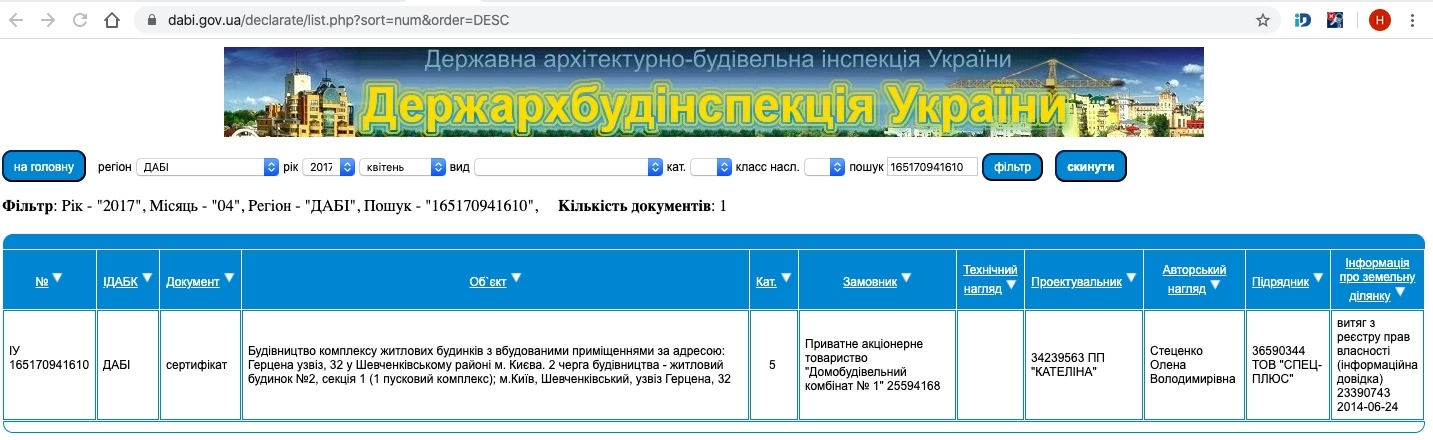Image resolution: width=1433 pixels, height=440 pixels.
Task: Go to browser home page icon
Action: coord(112,20)
